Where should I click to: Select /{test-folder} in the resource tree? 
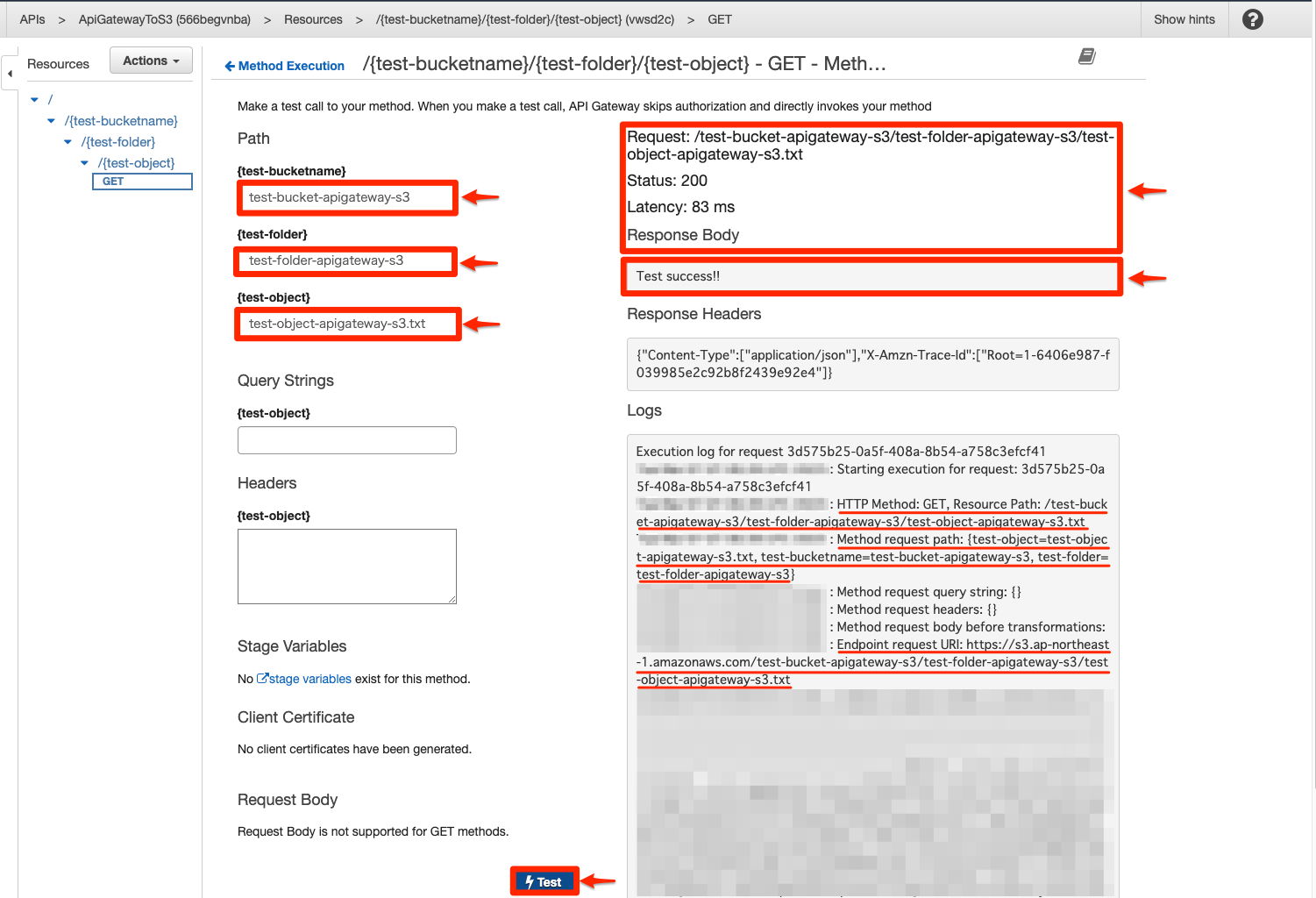[x=118, y=141]
